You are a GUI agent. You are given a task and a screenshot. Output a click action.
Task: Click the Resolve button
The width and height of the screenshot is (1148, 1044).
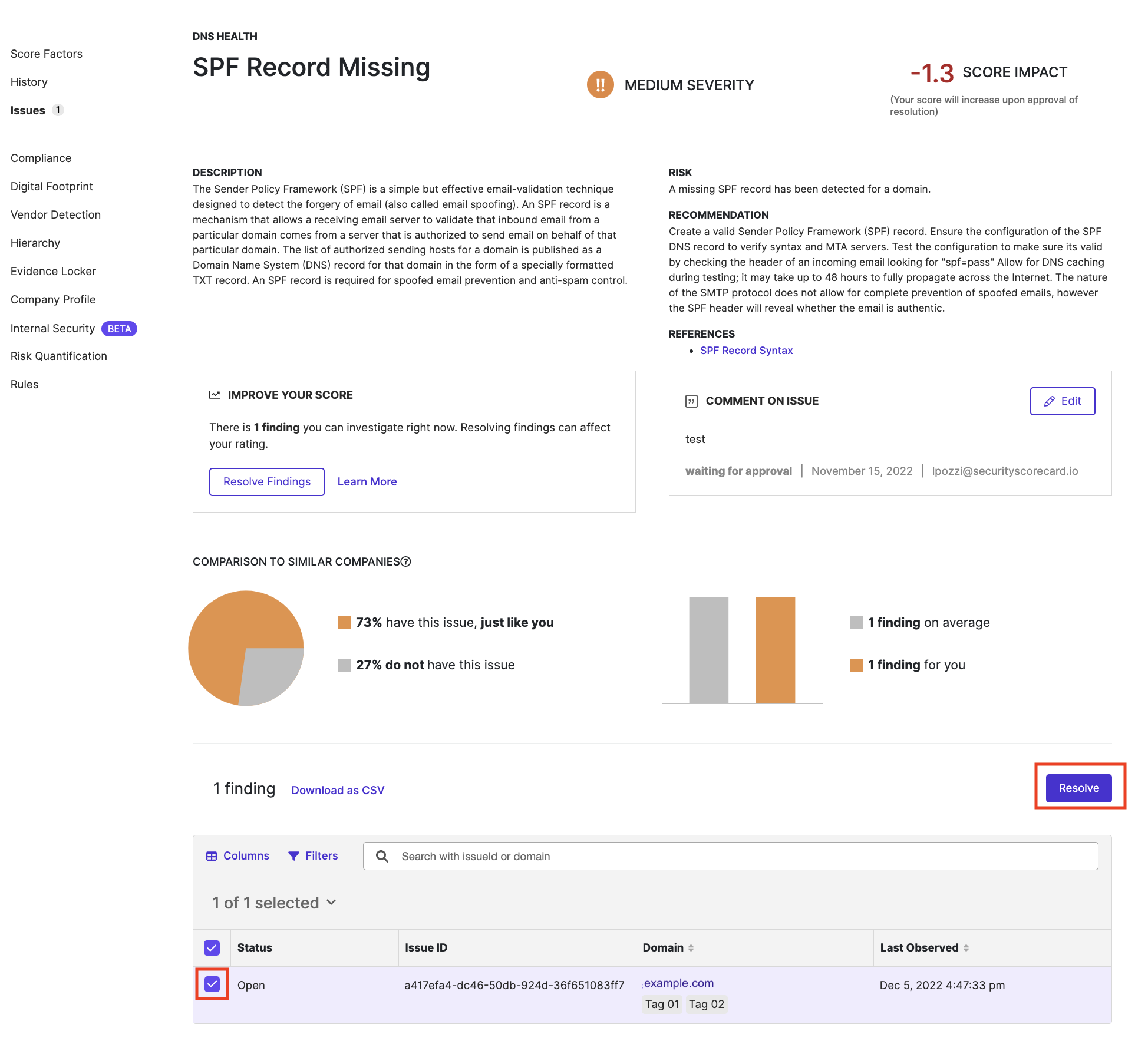[x=1078, y=788]
